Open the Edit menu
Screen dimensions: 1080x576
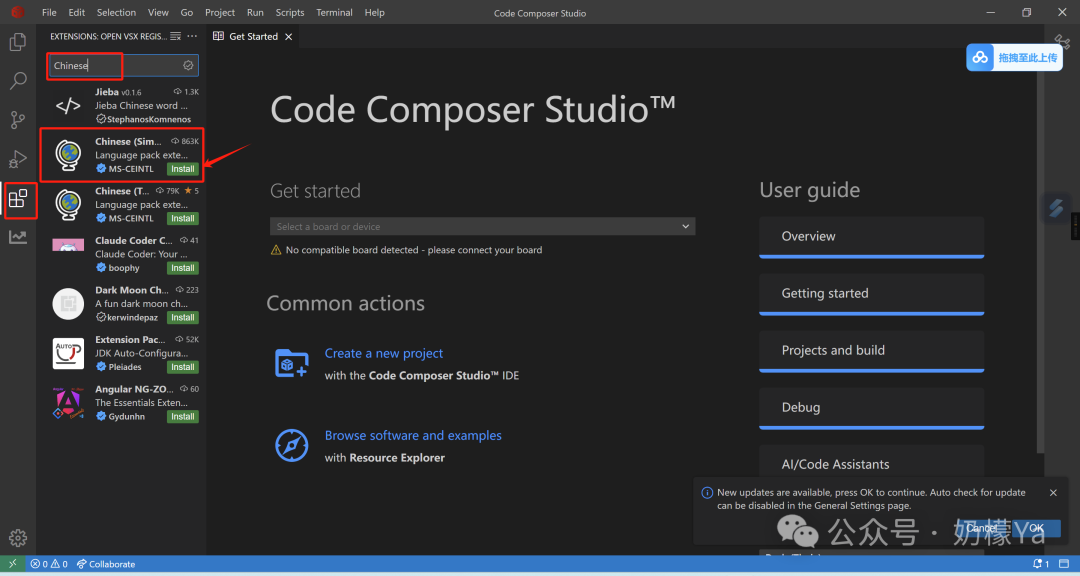[x=76, y=12]
